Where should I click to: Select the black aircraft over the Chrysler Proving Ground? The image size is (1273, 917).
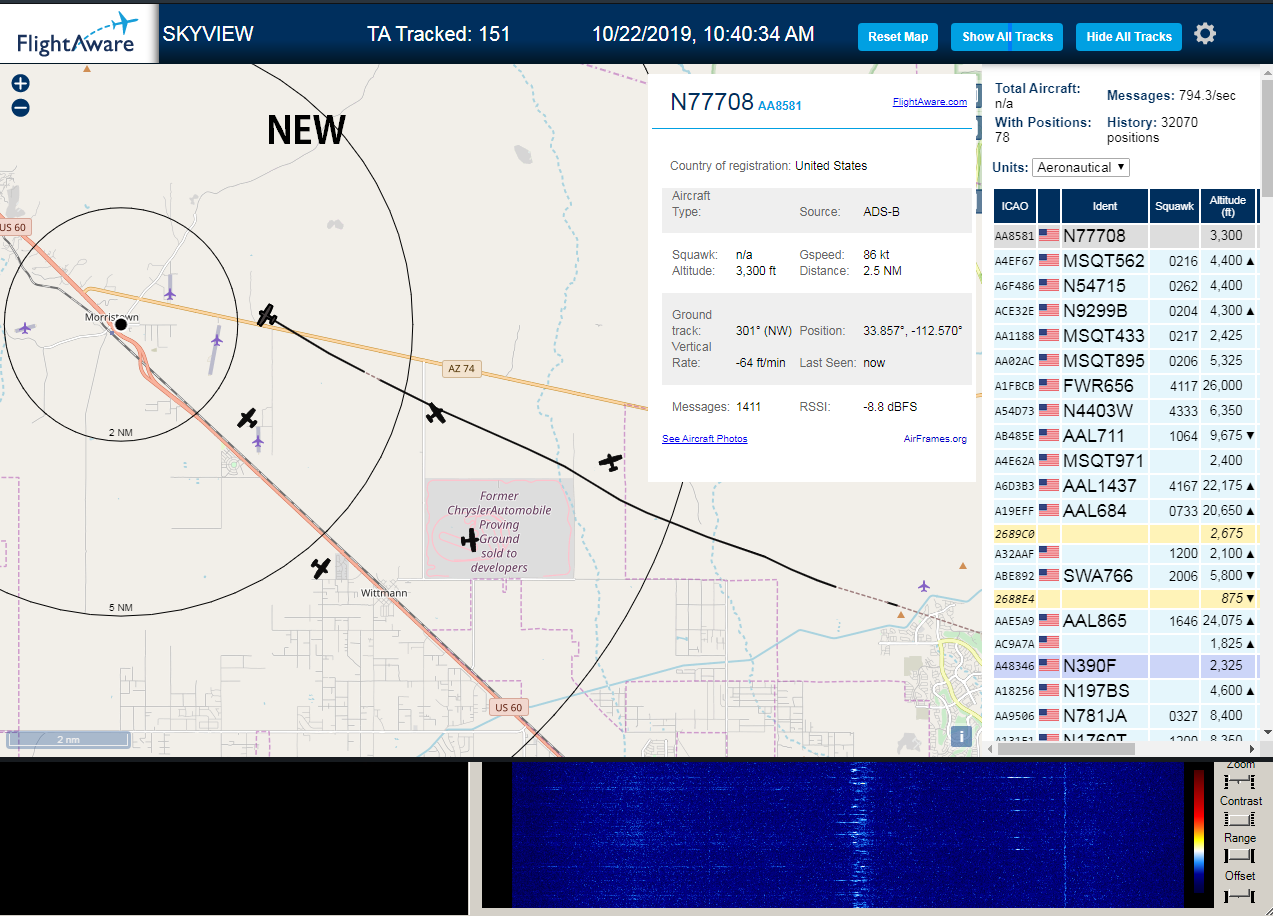click(469, 541)
